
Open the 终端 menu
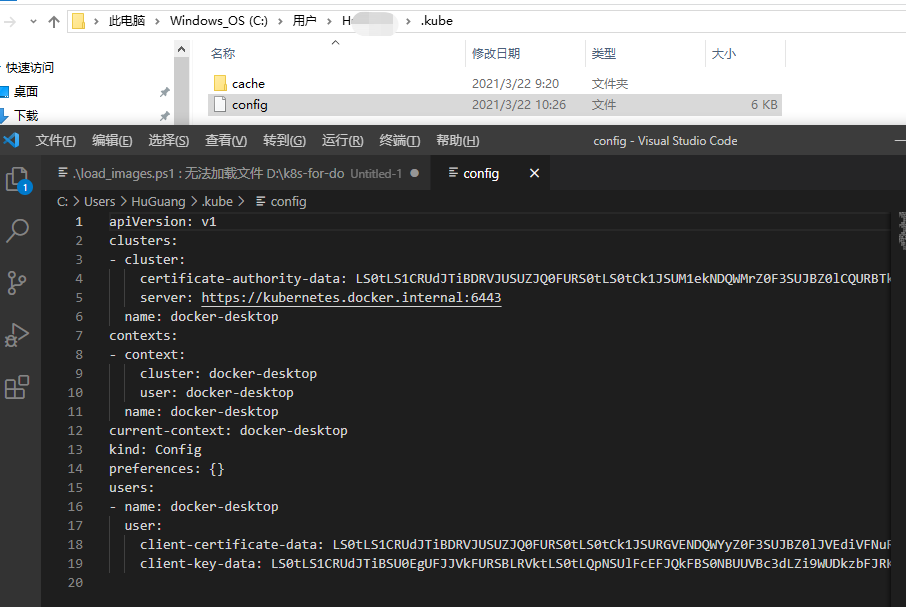click(400, 140)
